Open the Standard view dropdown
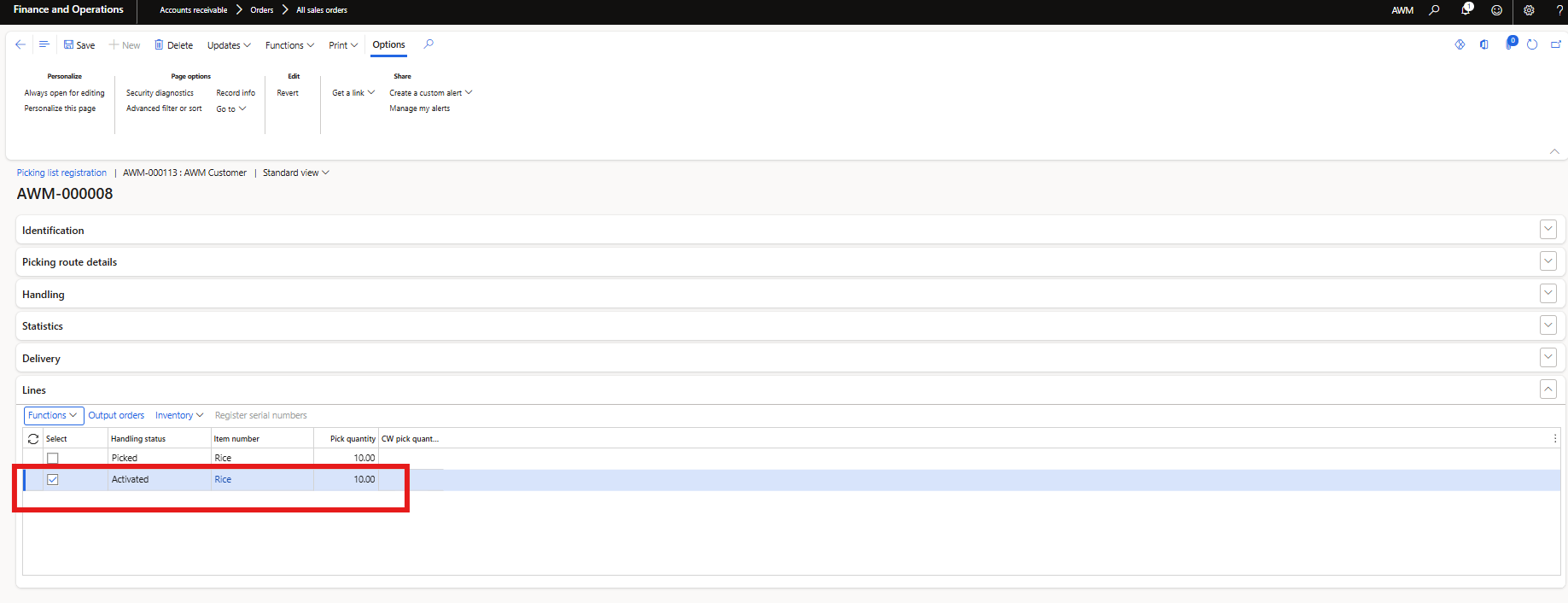 [295, 173]
